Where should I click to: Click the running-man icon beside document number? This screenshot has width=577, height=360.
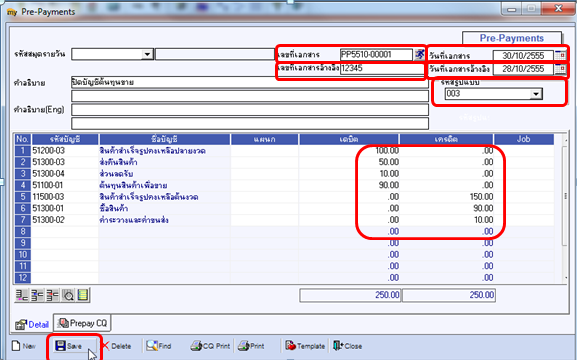[420, 54]
